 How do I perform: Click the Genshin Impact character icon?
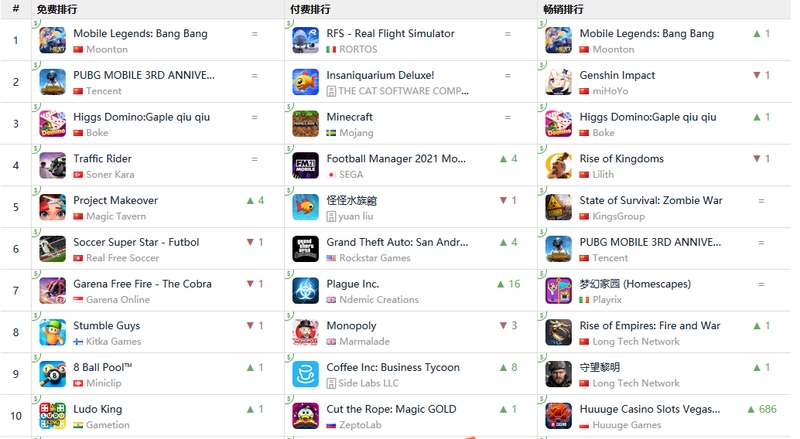click(x=558, y=82)
